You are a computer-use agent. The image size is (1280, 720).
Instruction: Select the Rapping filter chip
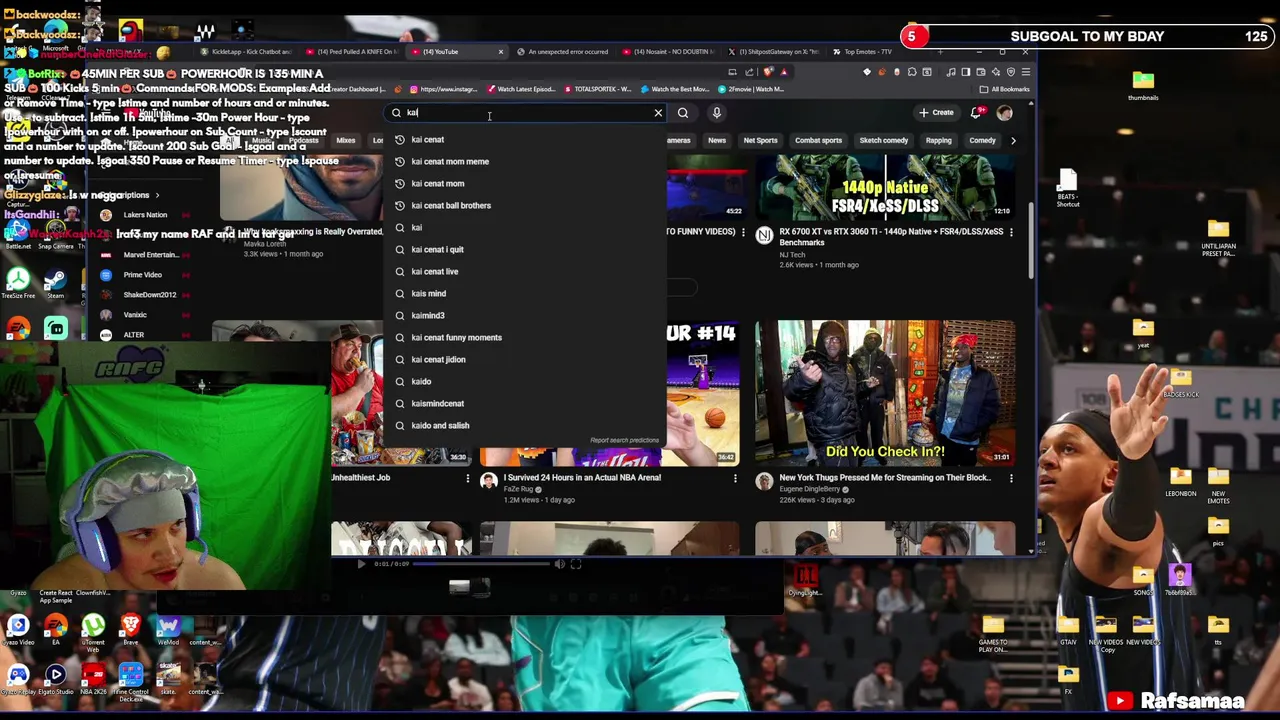[x=938, y=140]
